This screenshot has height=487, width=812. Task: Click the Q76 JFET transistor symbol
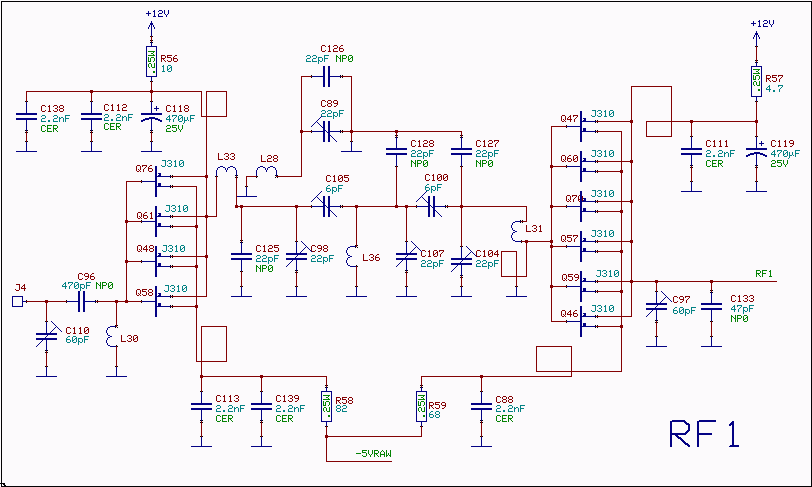[x=157, y=181]
